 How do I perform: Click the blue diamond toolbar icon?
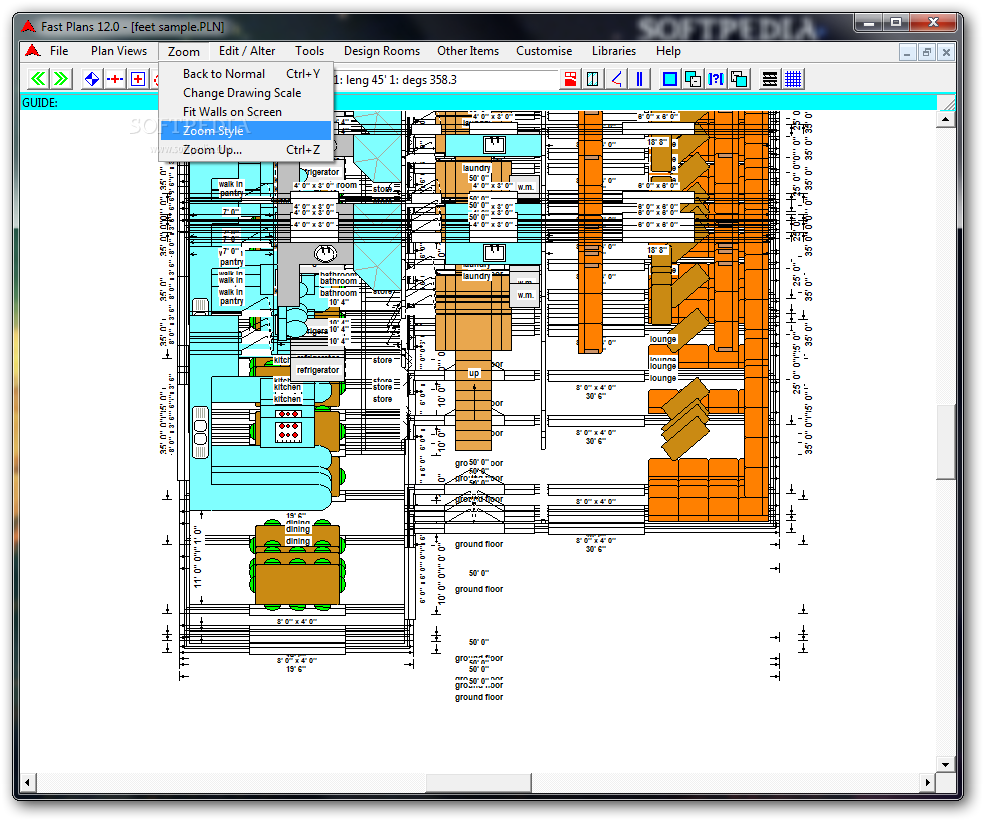tap(92, 79)
